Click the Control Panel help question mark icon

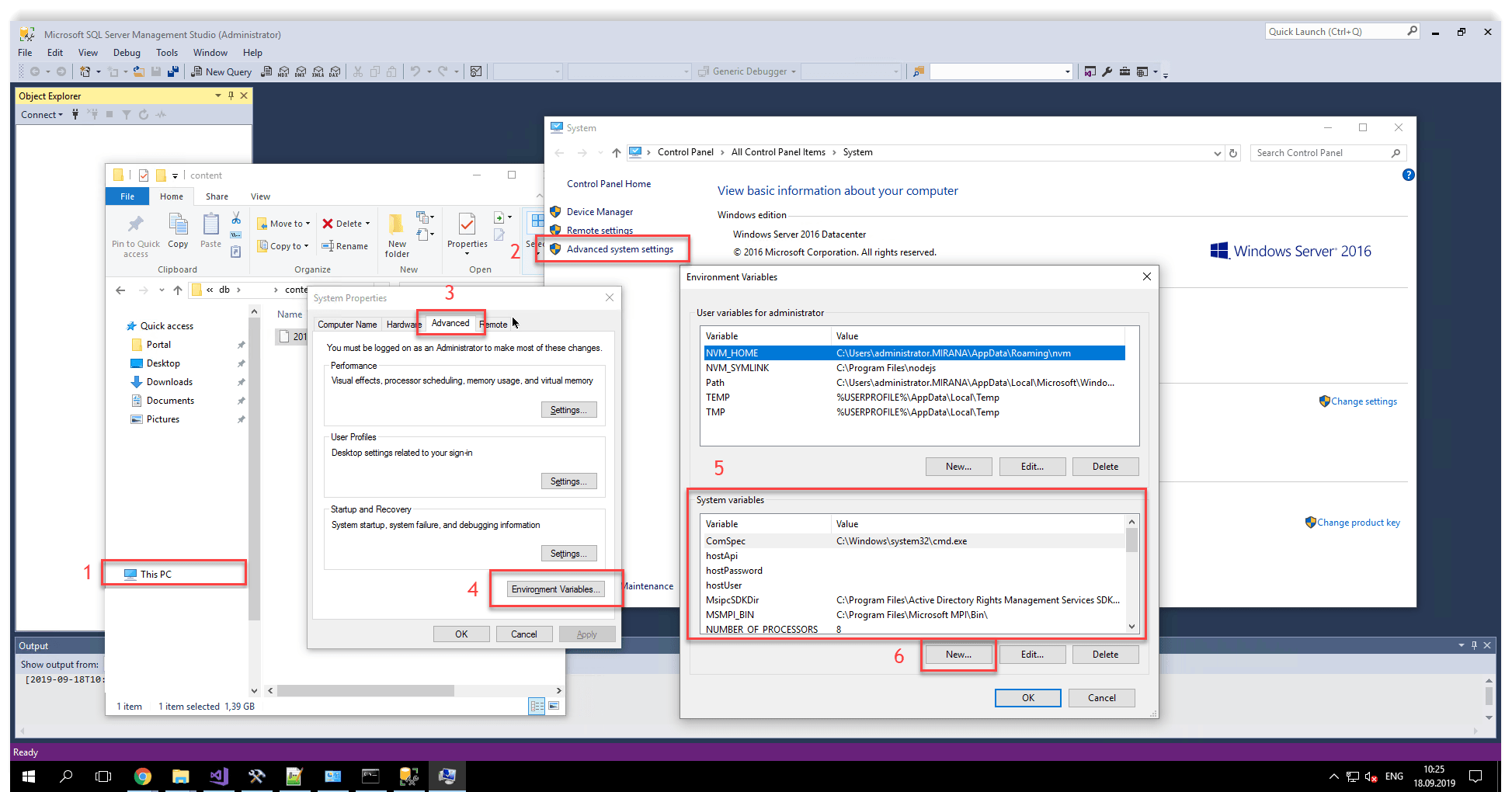point(1408,175)
